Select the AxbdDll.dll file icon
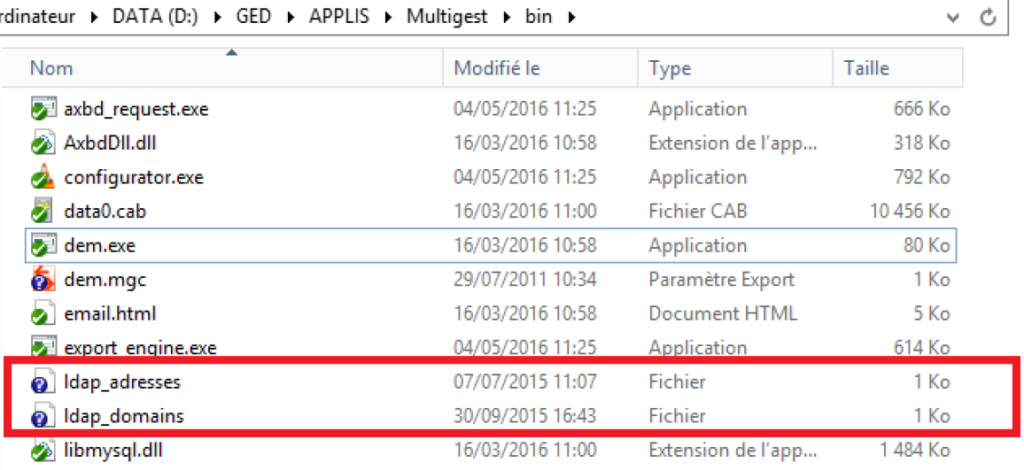This screenshot has height=470, width=1024. [41, 143]
